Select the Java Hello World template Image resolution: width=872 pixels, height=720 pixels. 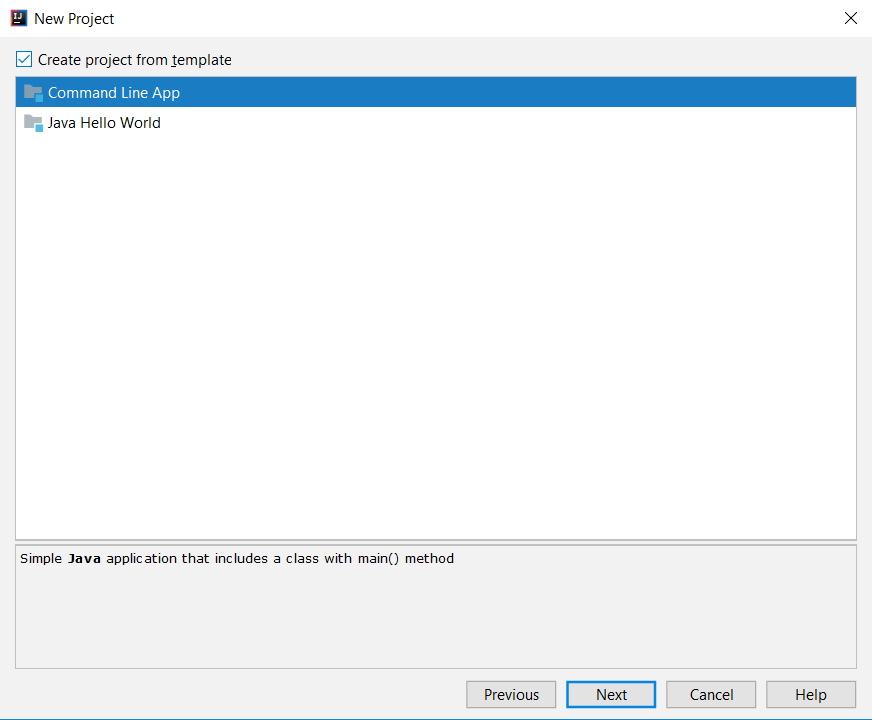pyautogui.click(x=105, y=123)
